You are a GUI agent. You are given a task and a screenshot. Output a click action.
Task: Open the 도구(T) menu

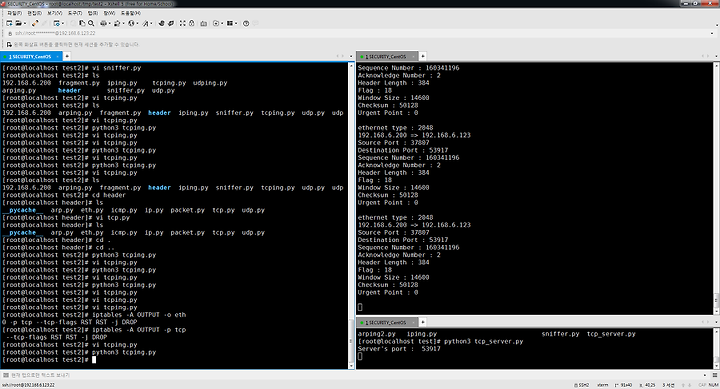pos(75,13)
